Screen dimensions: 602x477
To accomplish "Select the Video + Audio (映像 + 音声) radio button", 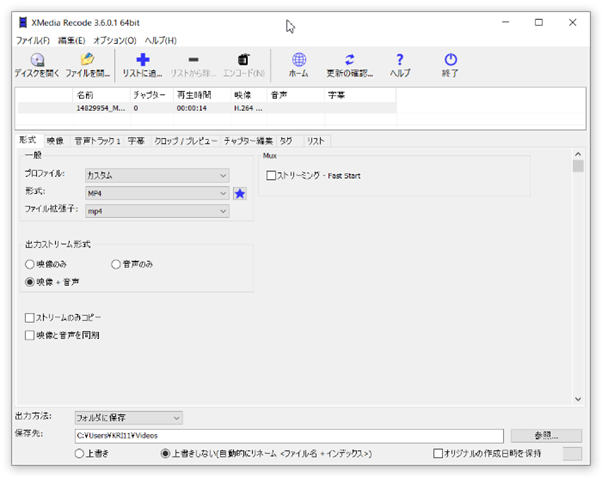I will (x=30, y=282).
